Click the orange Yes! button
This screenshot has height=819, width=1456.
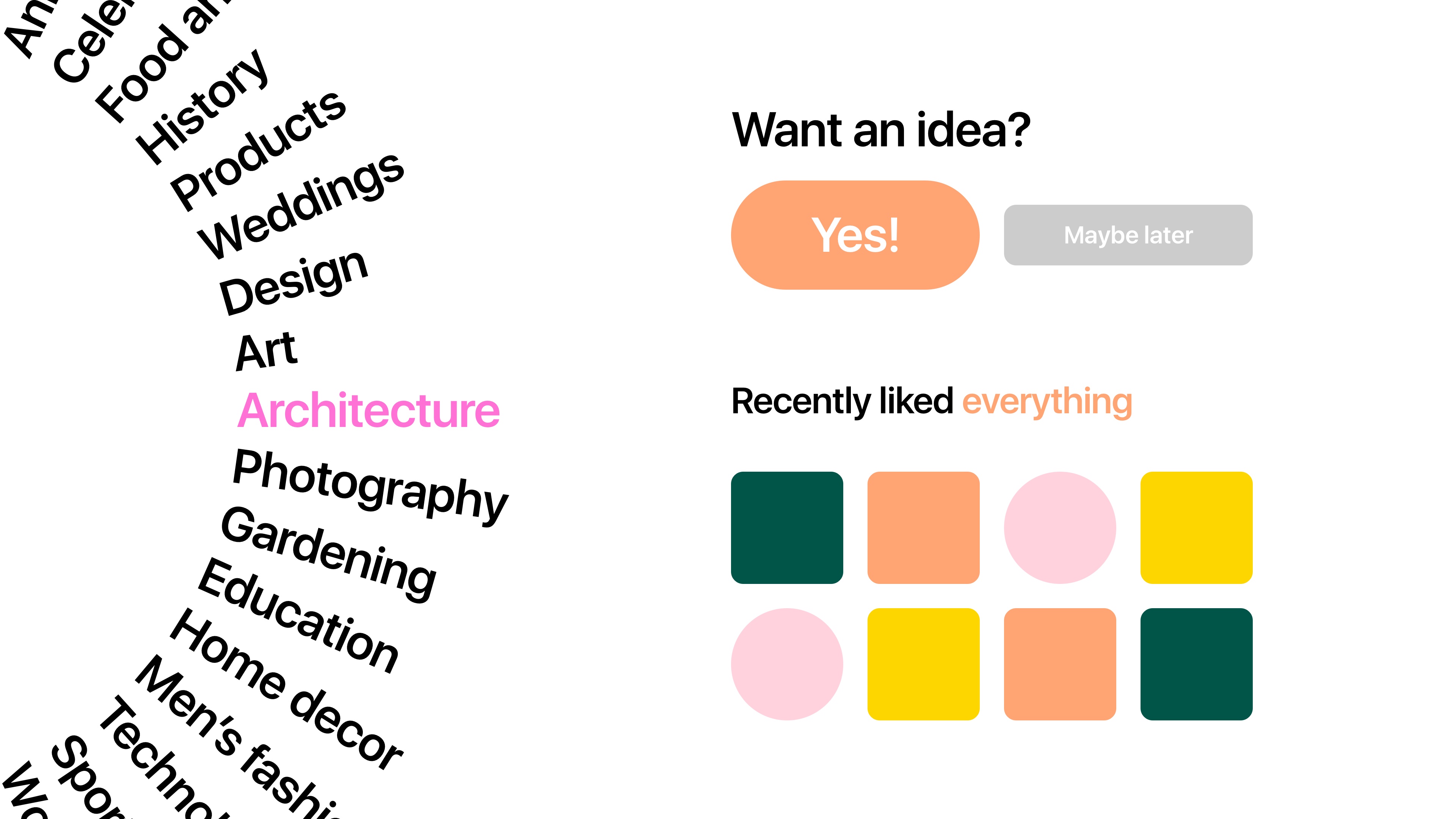pos(855,235)
